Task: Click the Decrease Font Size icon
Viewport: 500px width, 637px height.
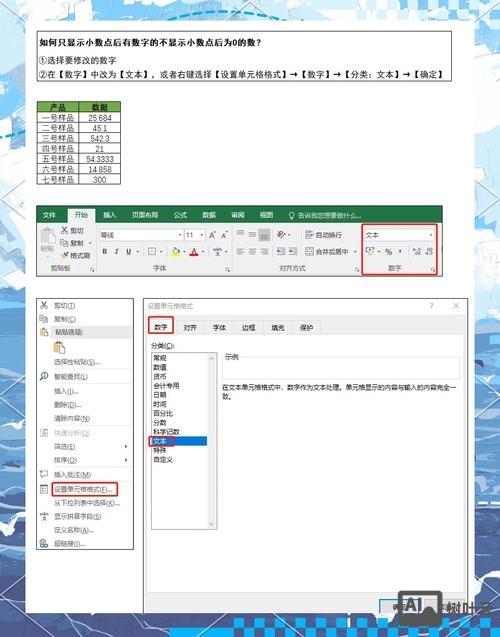Action: point(225,235)
